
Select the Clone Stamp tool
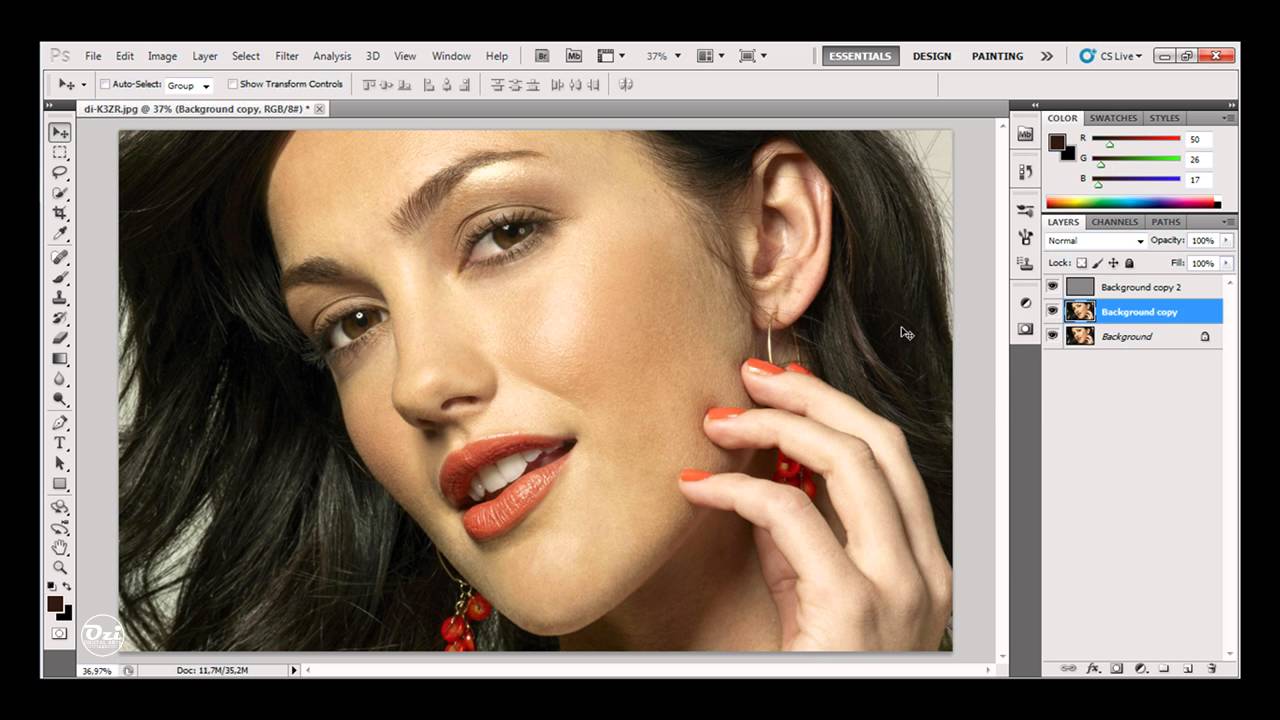point(60,298)
